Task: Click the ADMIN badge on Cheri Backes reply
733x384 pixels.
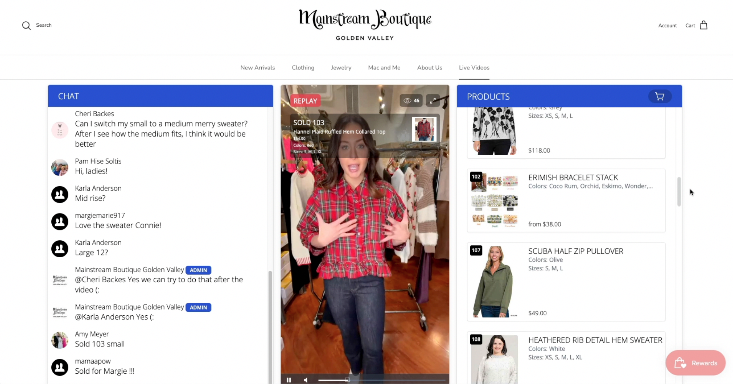Action: (199, 270)
